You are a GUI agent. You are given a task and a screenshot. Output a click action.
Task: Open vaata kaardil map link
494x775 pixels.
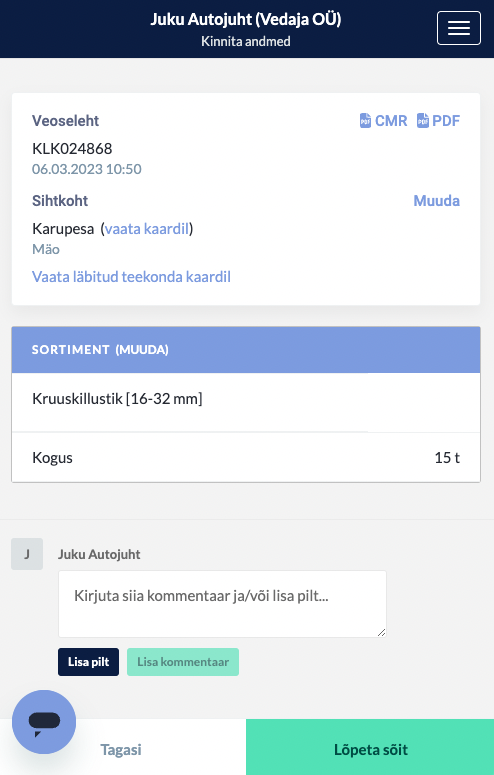(147, 229)
